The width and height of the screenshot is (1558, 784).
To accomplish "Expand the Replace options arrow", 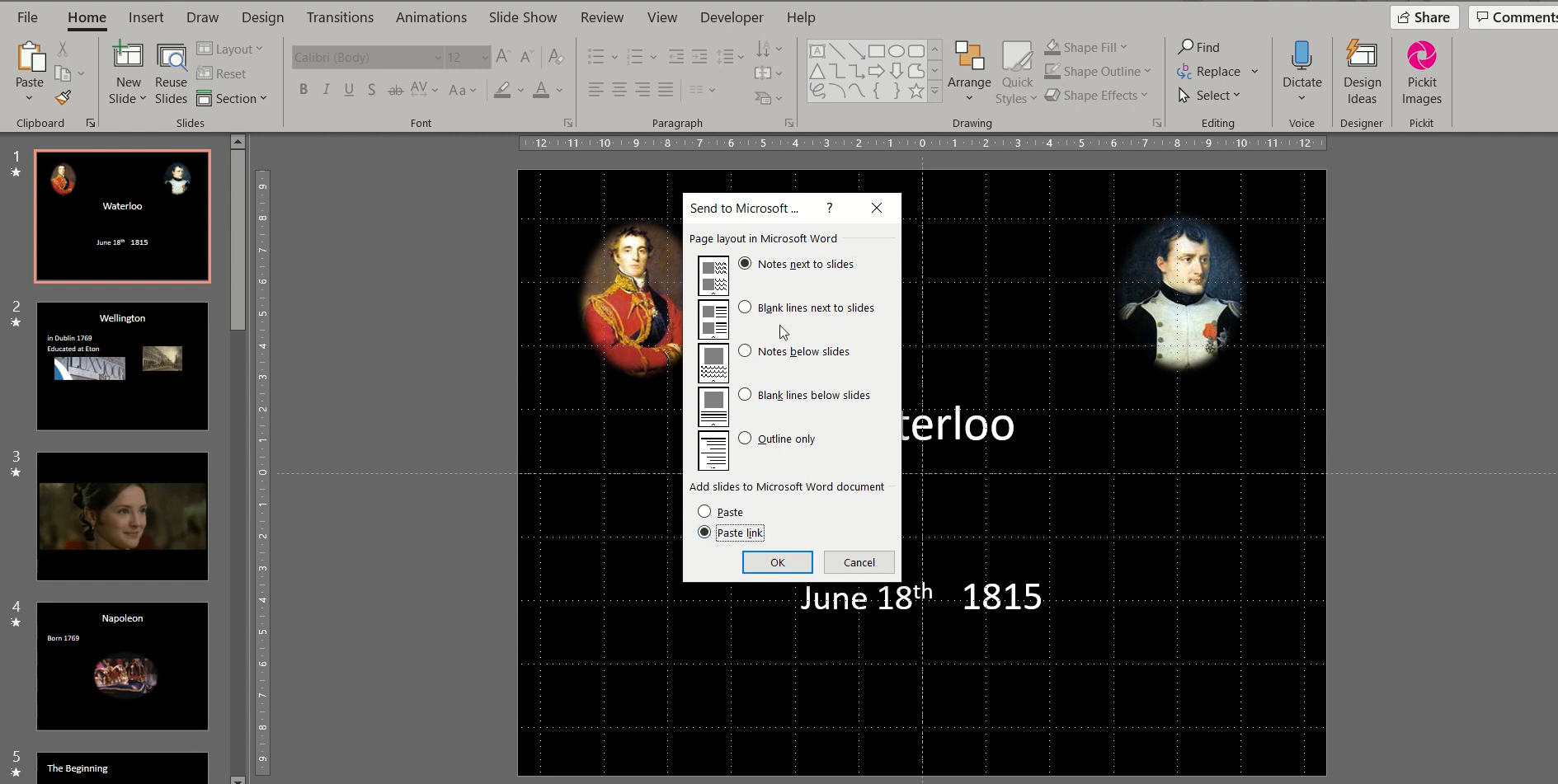I will coord(1254,71).
